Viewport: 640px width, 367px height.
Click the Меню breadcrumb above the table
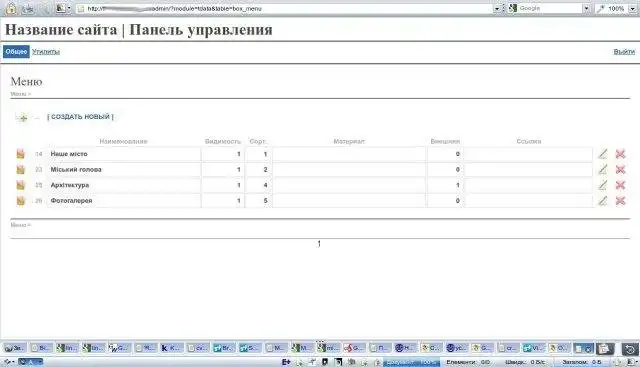[20, 94]
